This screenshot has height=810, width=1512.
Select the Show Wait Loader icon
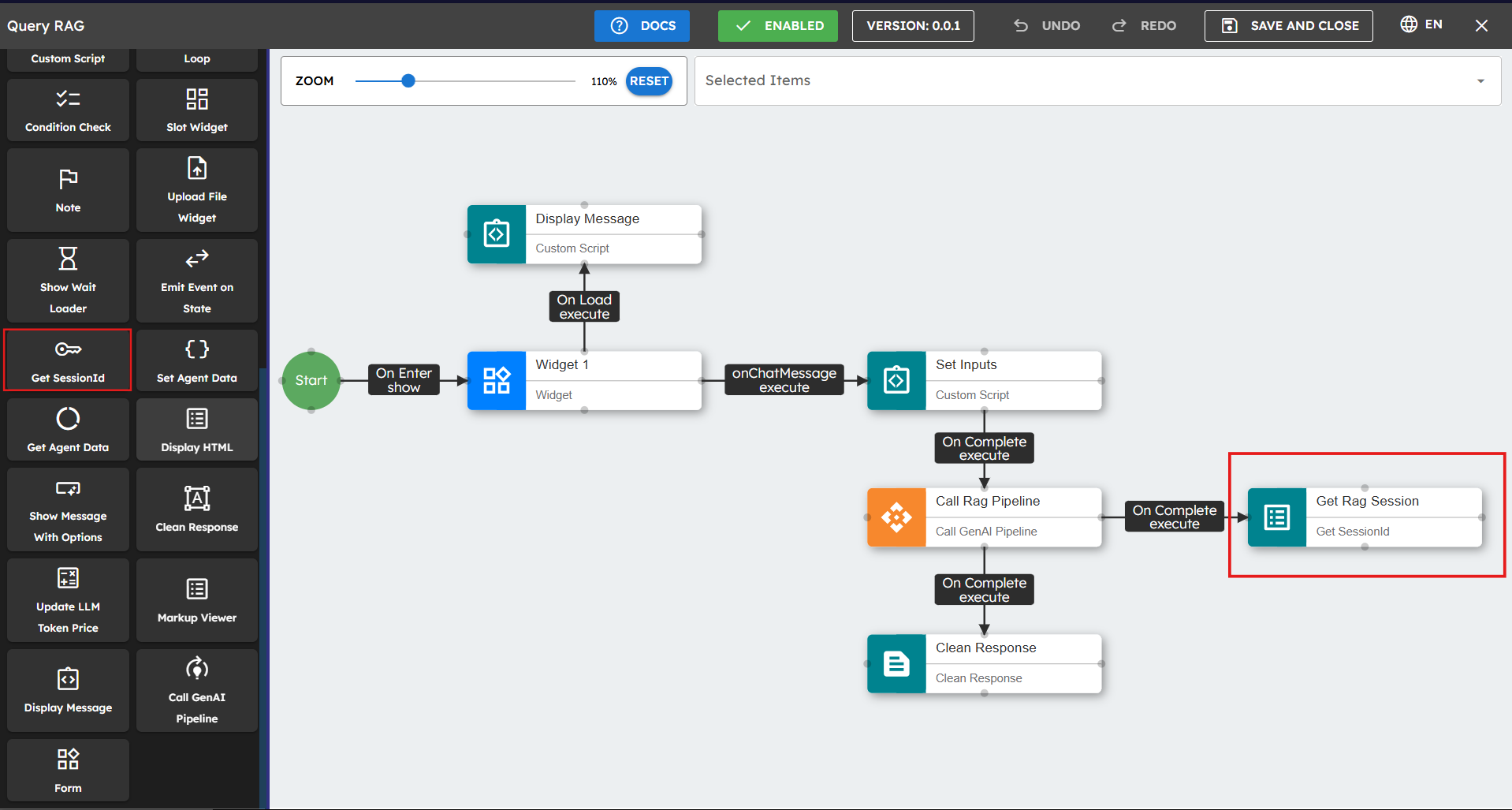pyautogui.click(x=68, y=258)
